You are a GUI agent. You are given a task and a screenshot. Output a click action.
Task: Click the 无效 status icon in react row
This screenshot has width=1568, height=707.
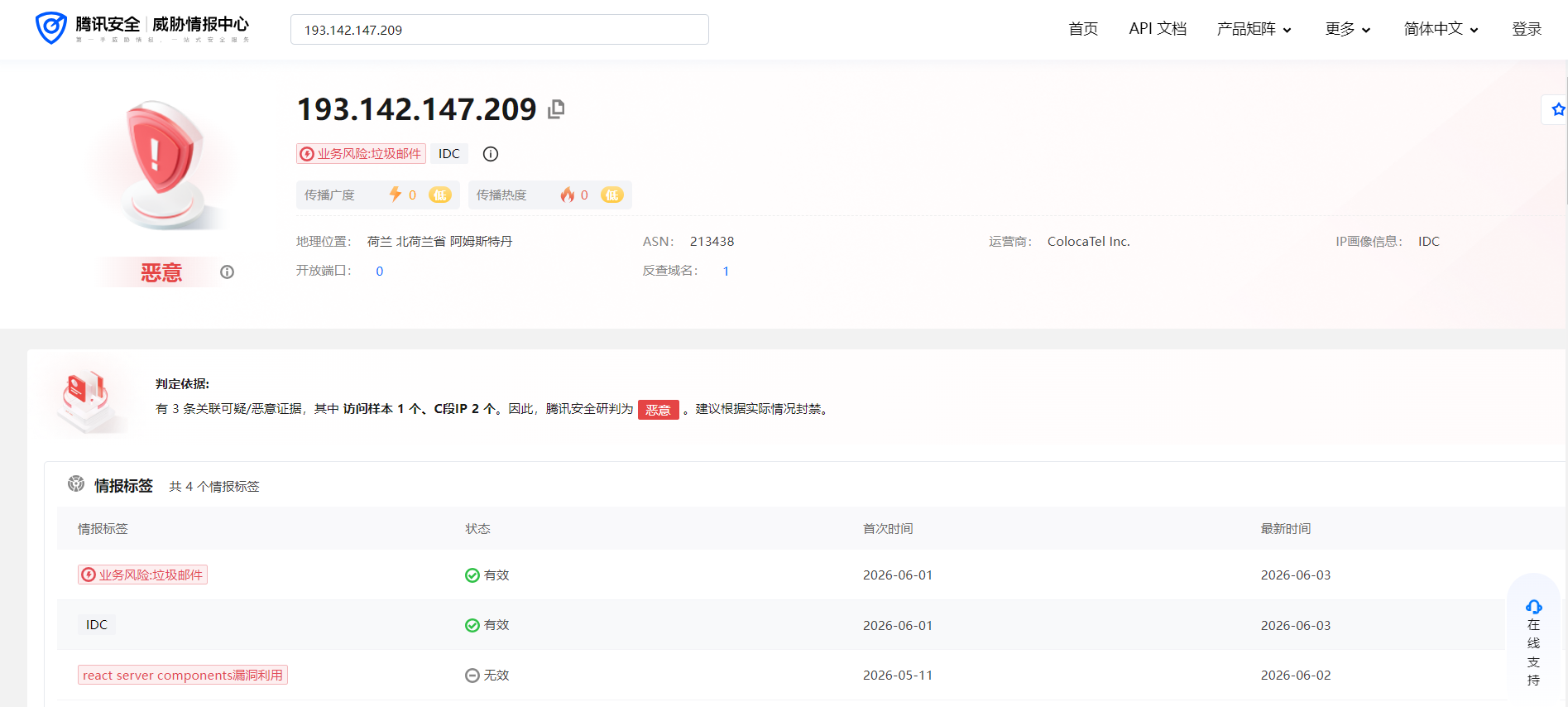[472, 676]
